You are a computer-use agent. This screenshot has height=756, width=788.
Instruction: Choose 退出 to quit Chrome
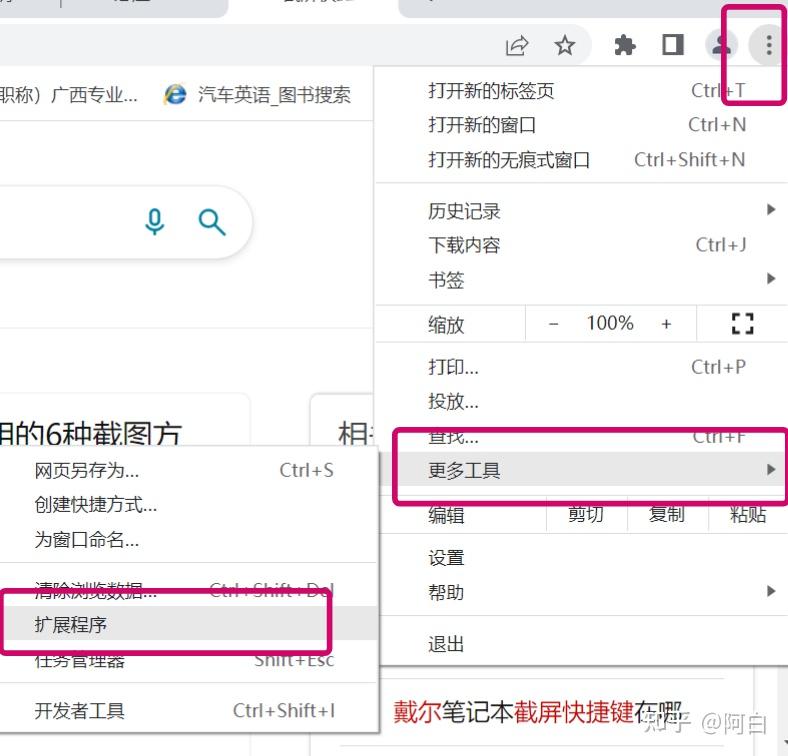581,644
